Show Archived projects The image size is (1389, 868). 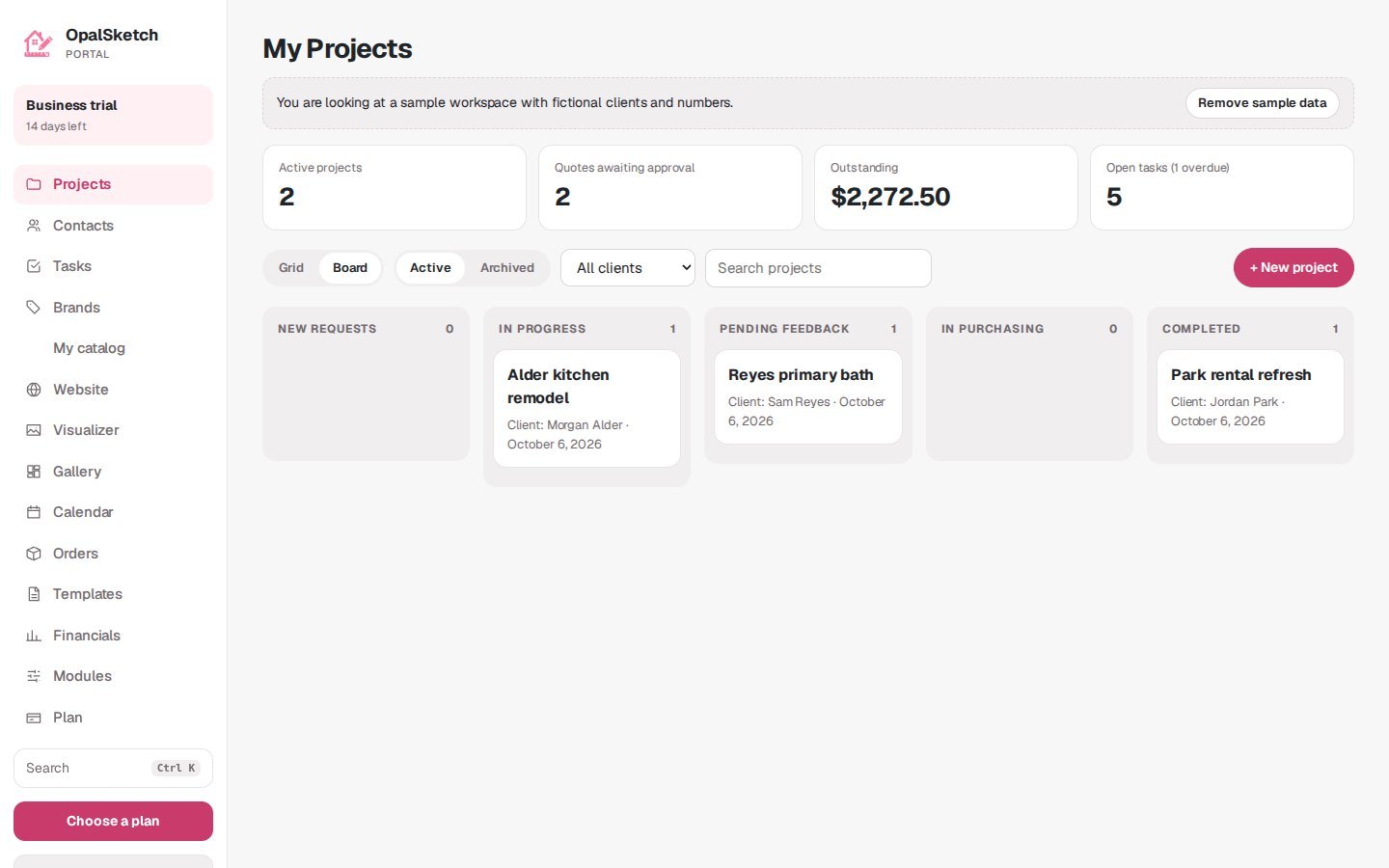(507, 268)
